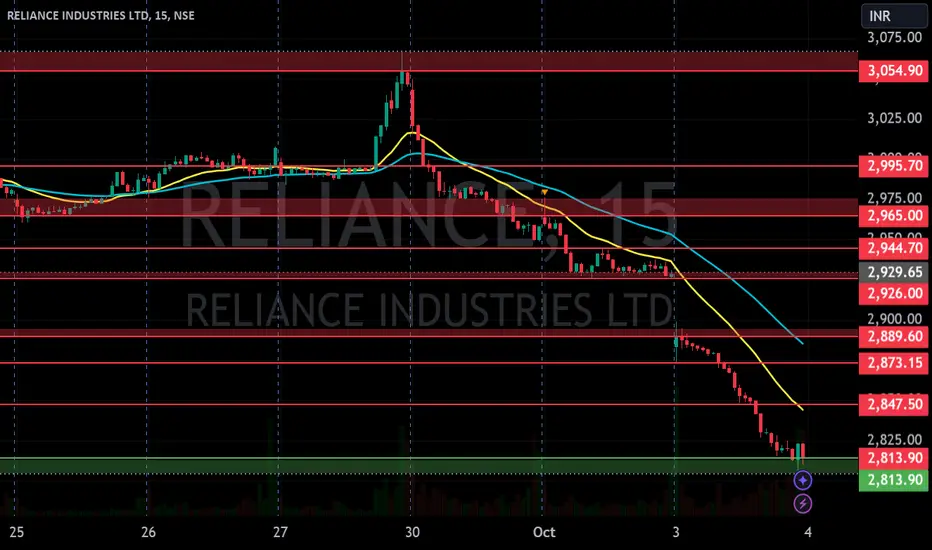Screen dimensions: 932x550
Task: Select the 2,873.15 red price label
Action: pyautogui.click(x=893, y=363)
